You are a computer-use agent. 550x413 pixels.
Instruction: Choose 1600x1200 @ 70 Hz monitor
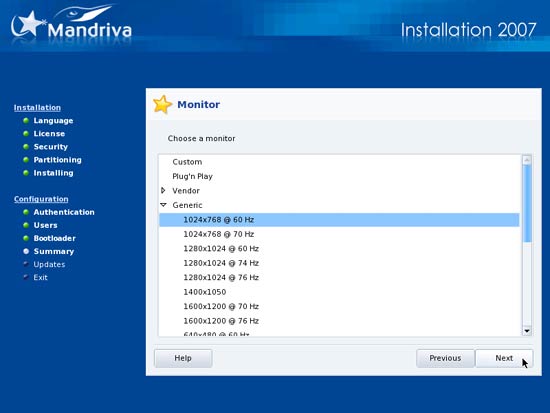pos(339,306)
